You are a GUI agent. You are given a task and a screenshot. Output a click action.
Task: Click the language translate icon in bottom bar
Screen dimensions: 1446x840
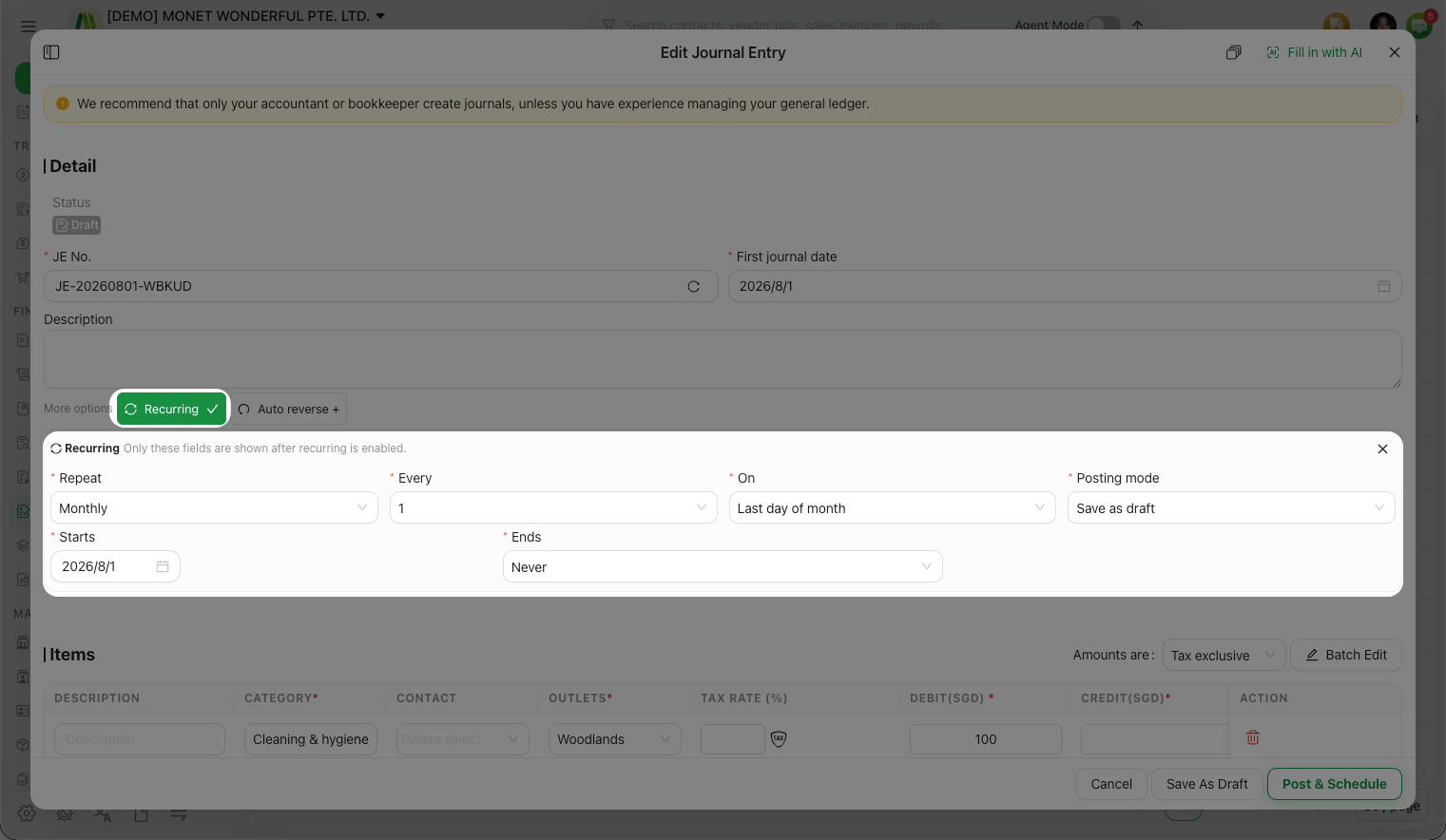tap(103, 814)
